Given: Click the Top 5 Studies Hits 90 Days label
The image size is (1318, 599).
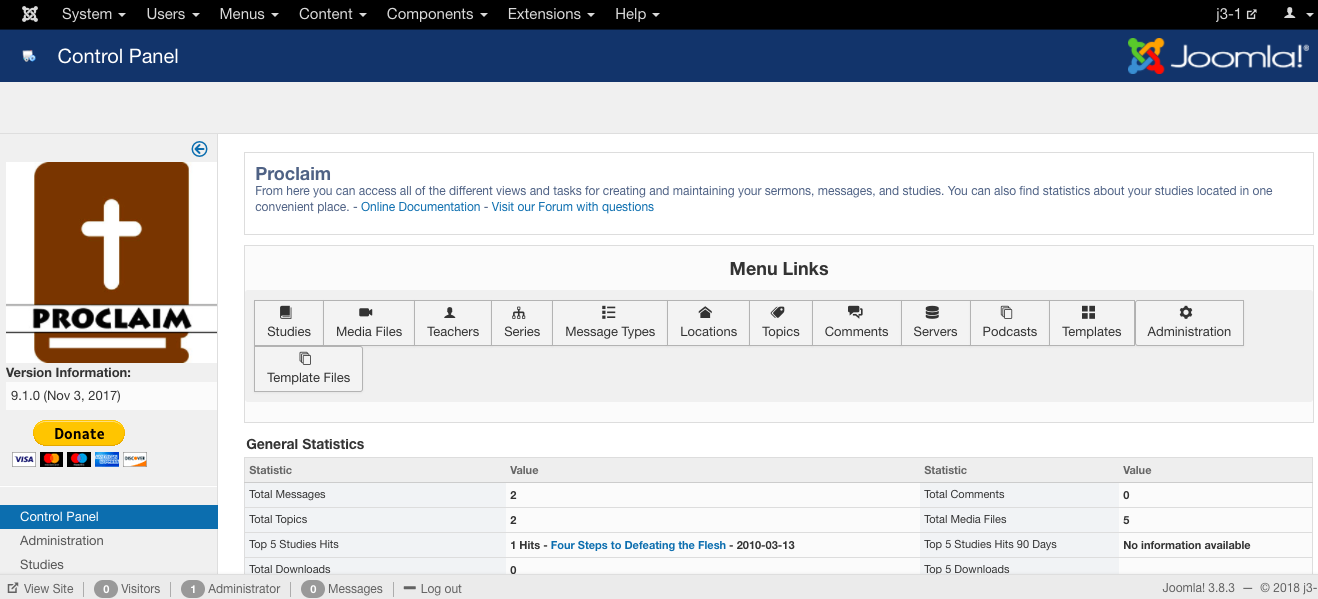Looking at the screenshot, I should 990,544.
